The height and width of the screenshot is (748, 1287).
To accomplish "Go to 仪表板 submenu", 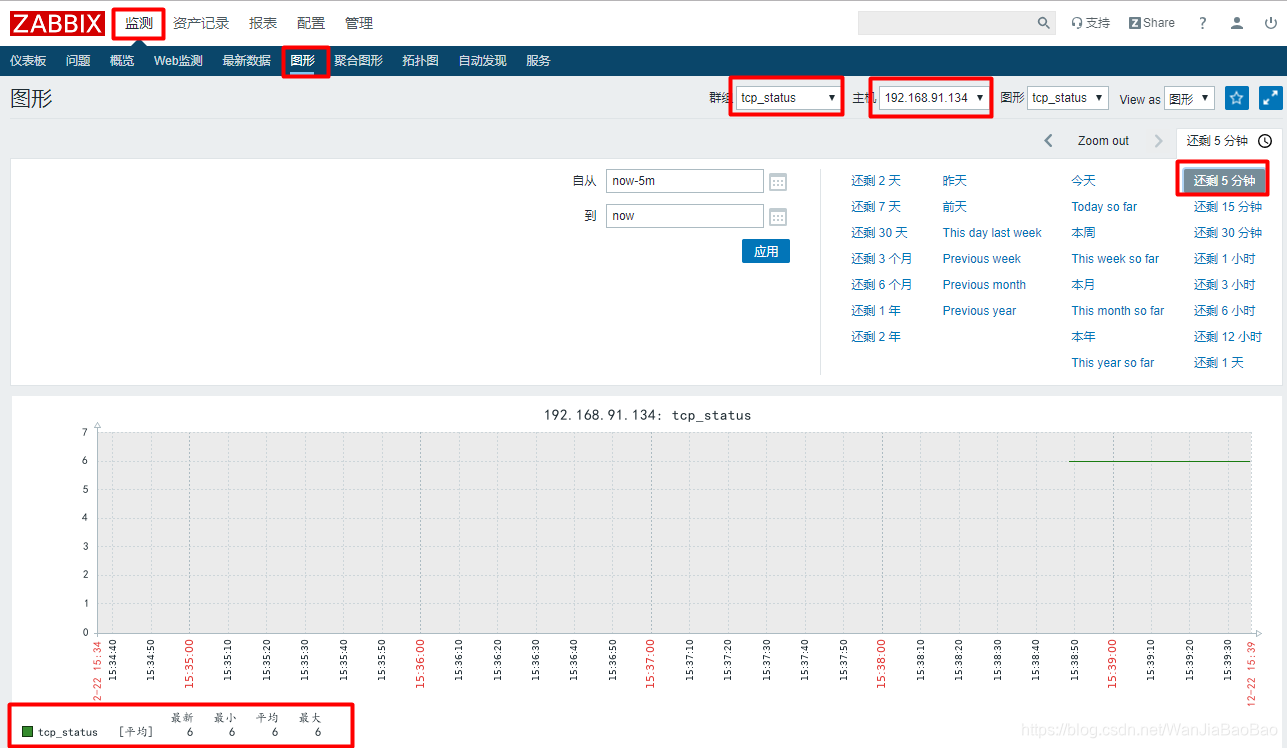I will pyautogui.click(x=28, y=61).
